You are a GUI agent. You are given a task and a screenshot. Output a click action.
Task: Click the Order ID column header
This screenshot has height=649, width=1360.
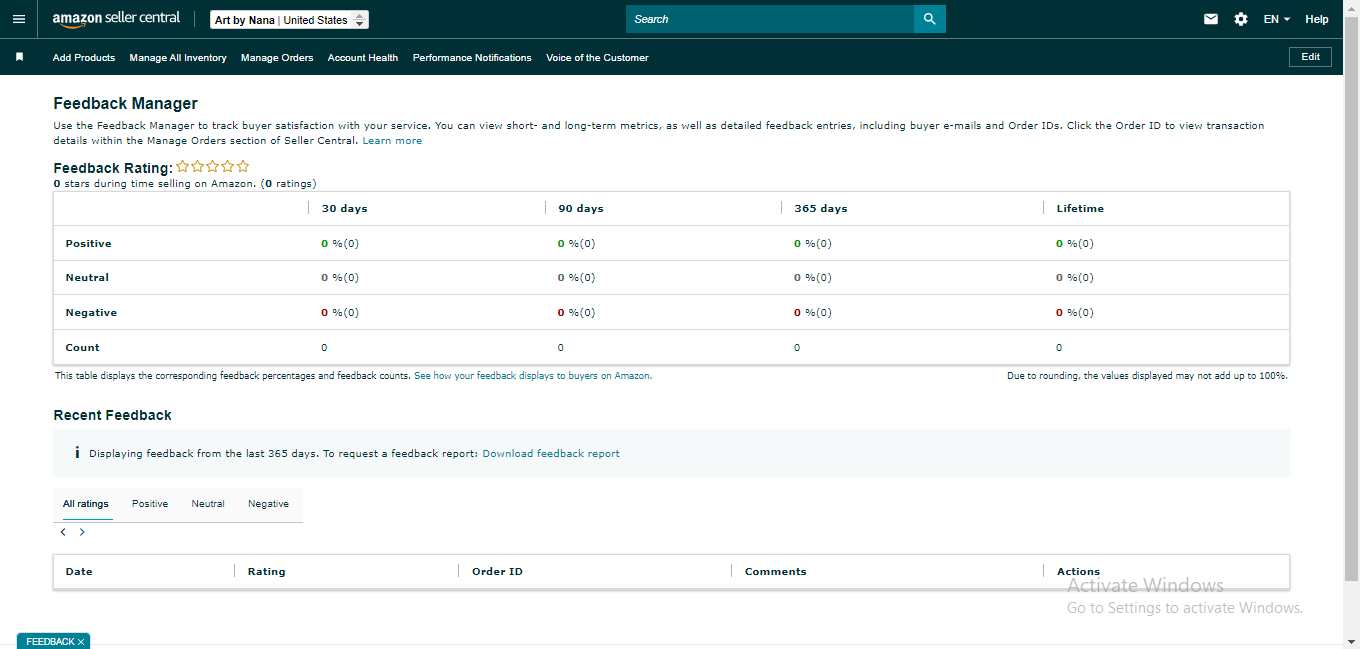(497, 572)
